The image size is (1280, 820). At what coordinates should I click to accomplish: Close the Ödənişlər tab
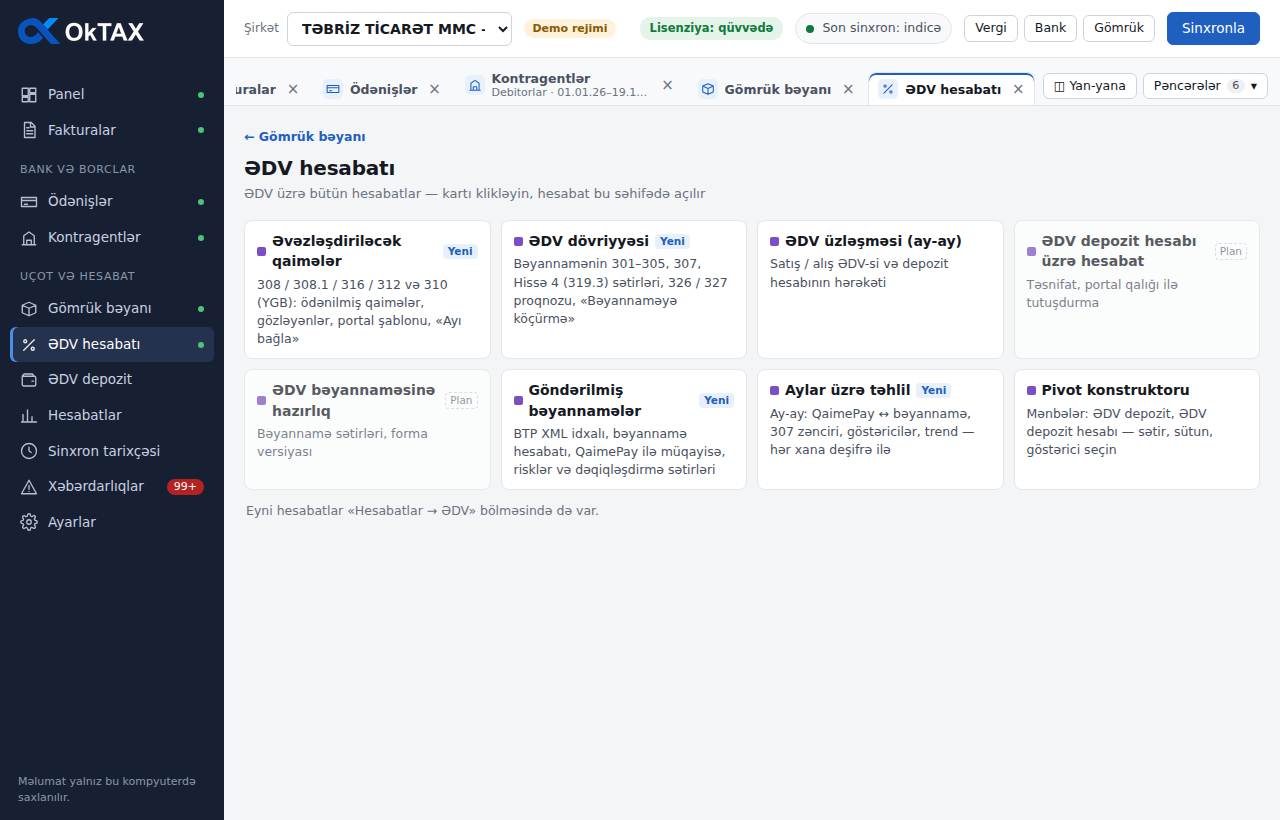(x=434, y=89)
